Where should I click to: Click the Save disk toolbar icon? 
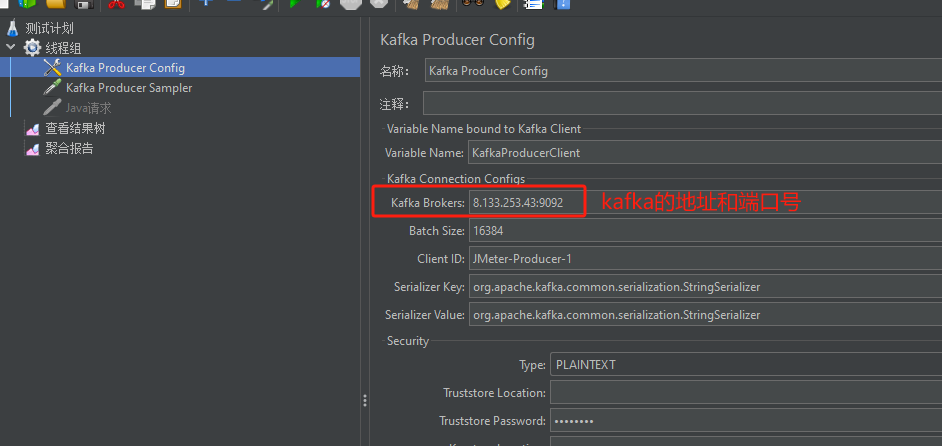coord(83,3)
